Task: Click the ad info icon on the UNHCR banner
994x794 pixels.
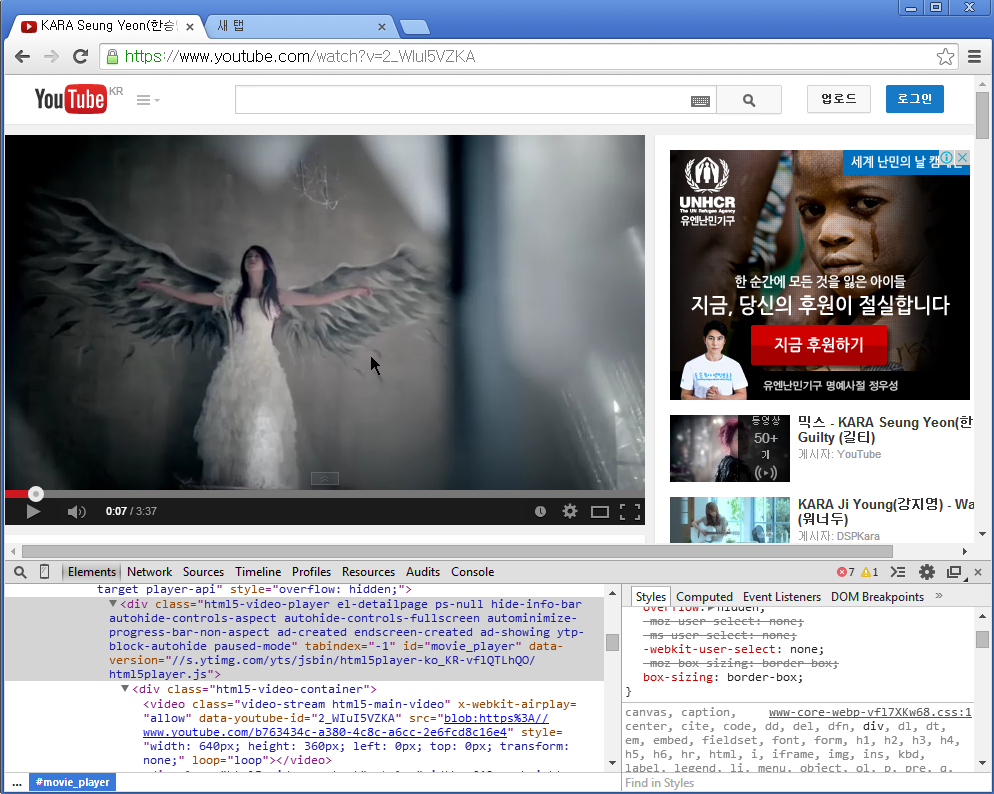Action: [x=947, y=157]
